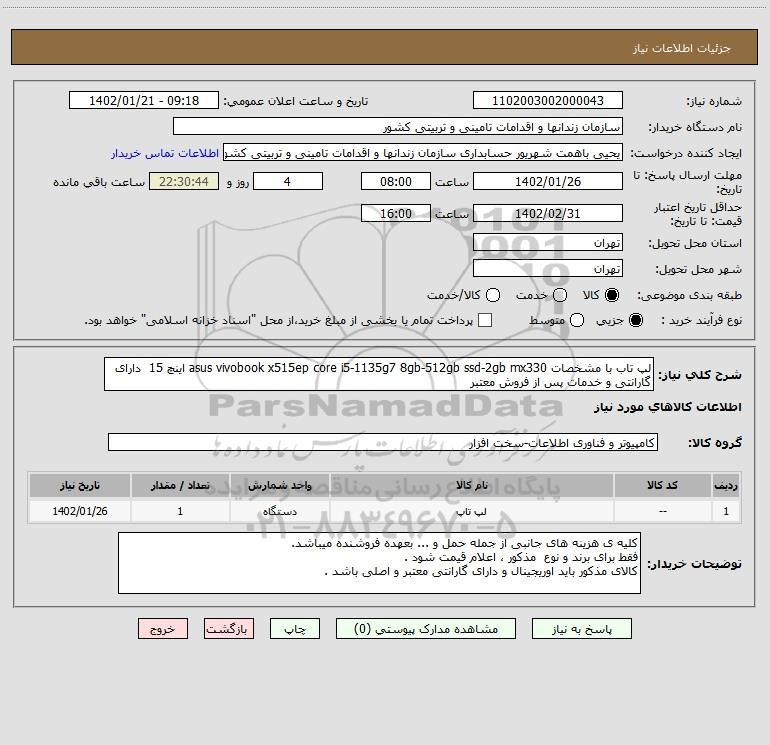
Task: Click the نام کالا column header
Action: pyautogui.click(x=471, y=486)
